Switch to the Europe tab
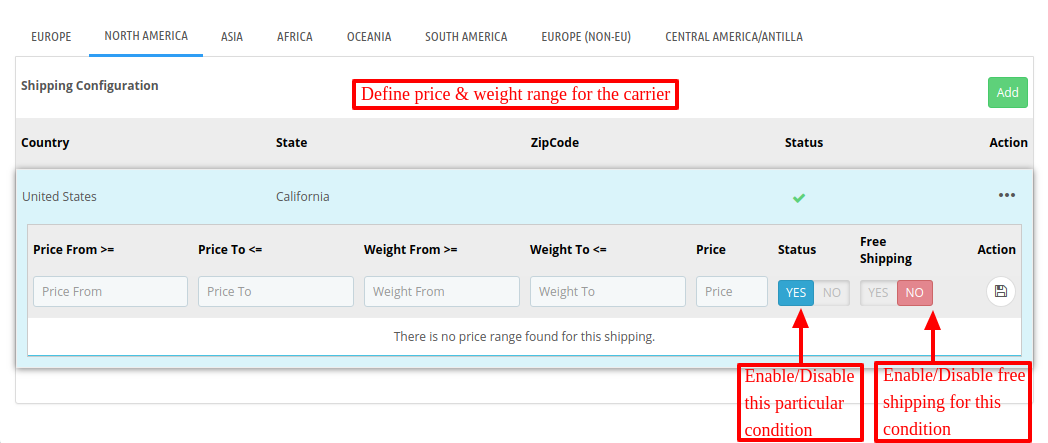 pos(51,37)
